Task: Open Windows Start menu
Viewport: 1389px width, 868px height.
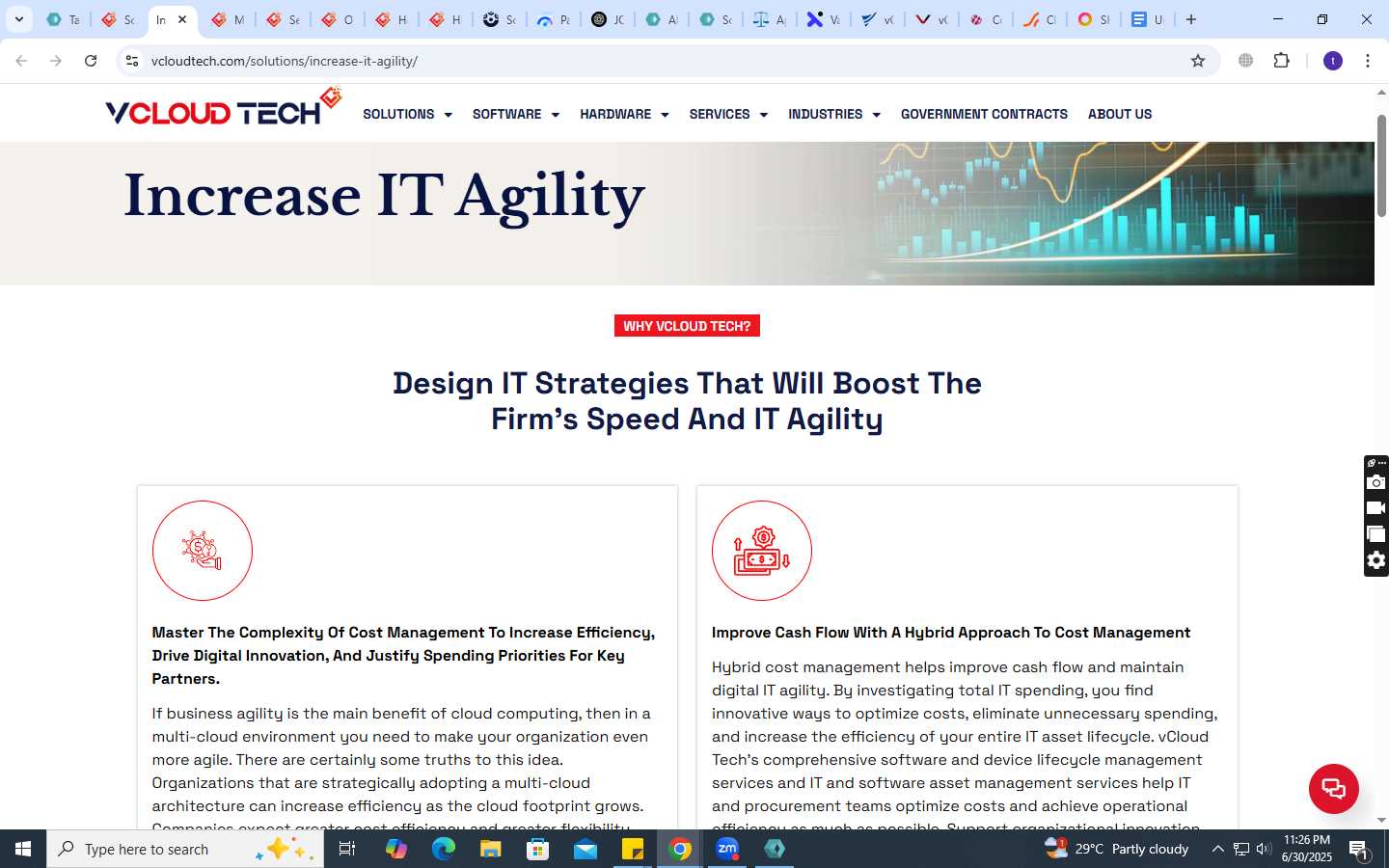Action: click(23, 849)
